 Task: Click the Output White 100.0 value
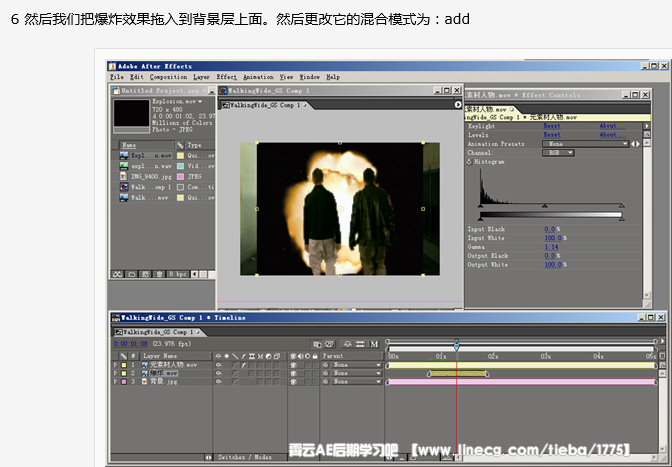click(x=553, y=265)
